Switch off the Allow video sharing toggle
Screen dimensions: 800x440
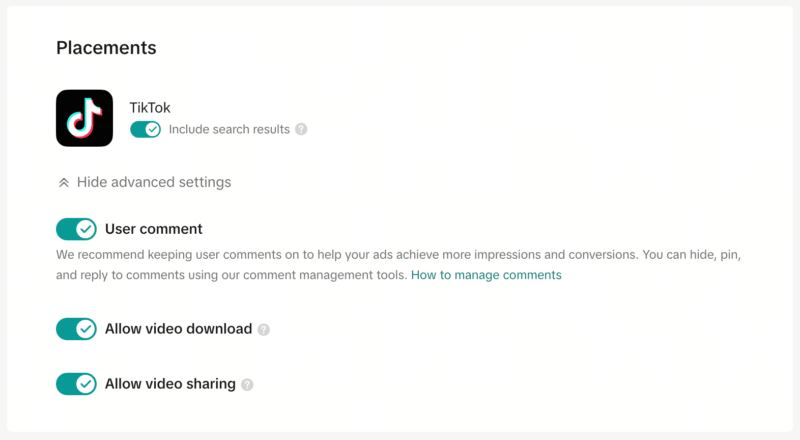(x=76, y=384)
